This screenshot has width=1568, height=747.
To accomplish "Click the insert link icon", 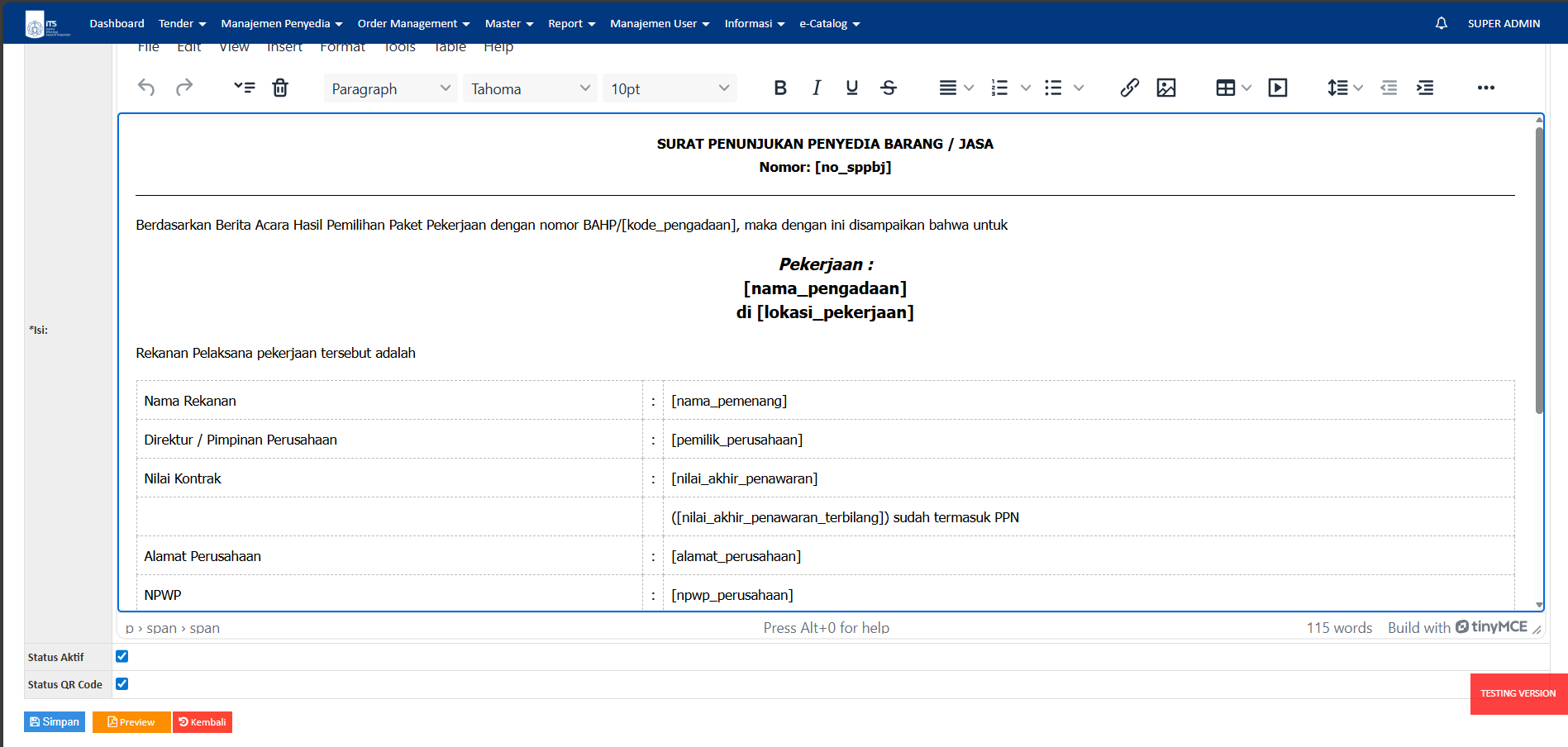I will [1129, 88].
